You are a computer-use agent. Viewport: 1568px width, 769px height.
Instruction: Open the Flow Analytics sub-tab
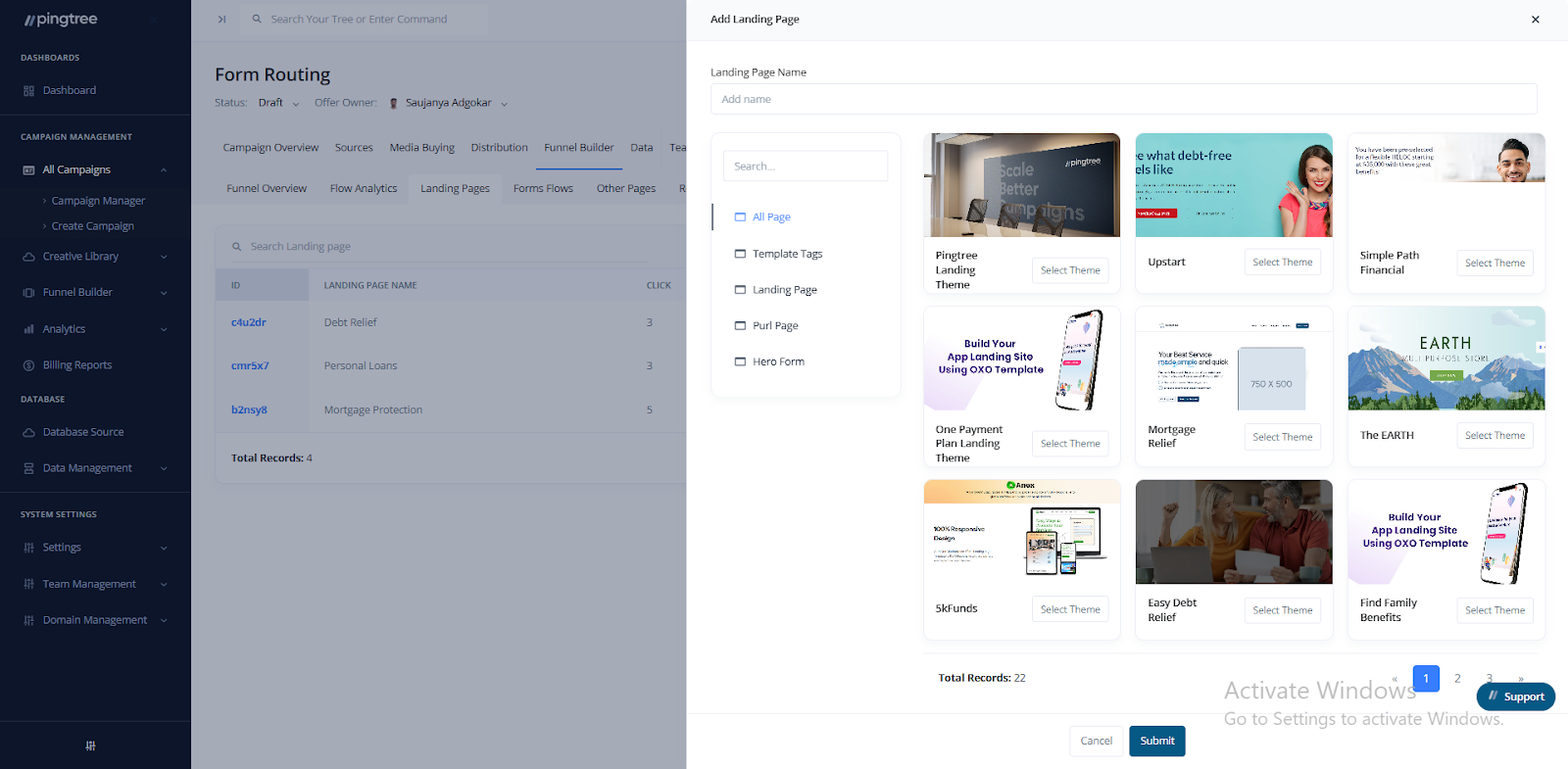[364, 189]
